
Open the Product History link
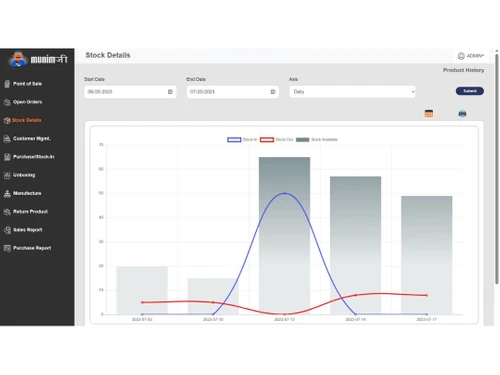coord(463,70)
